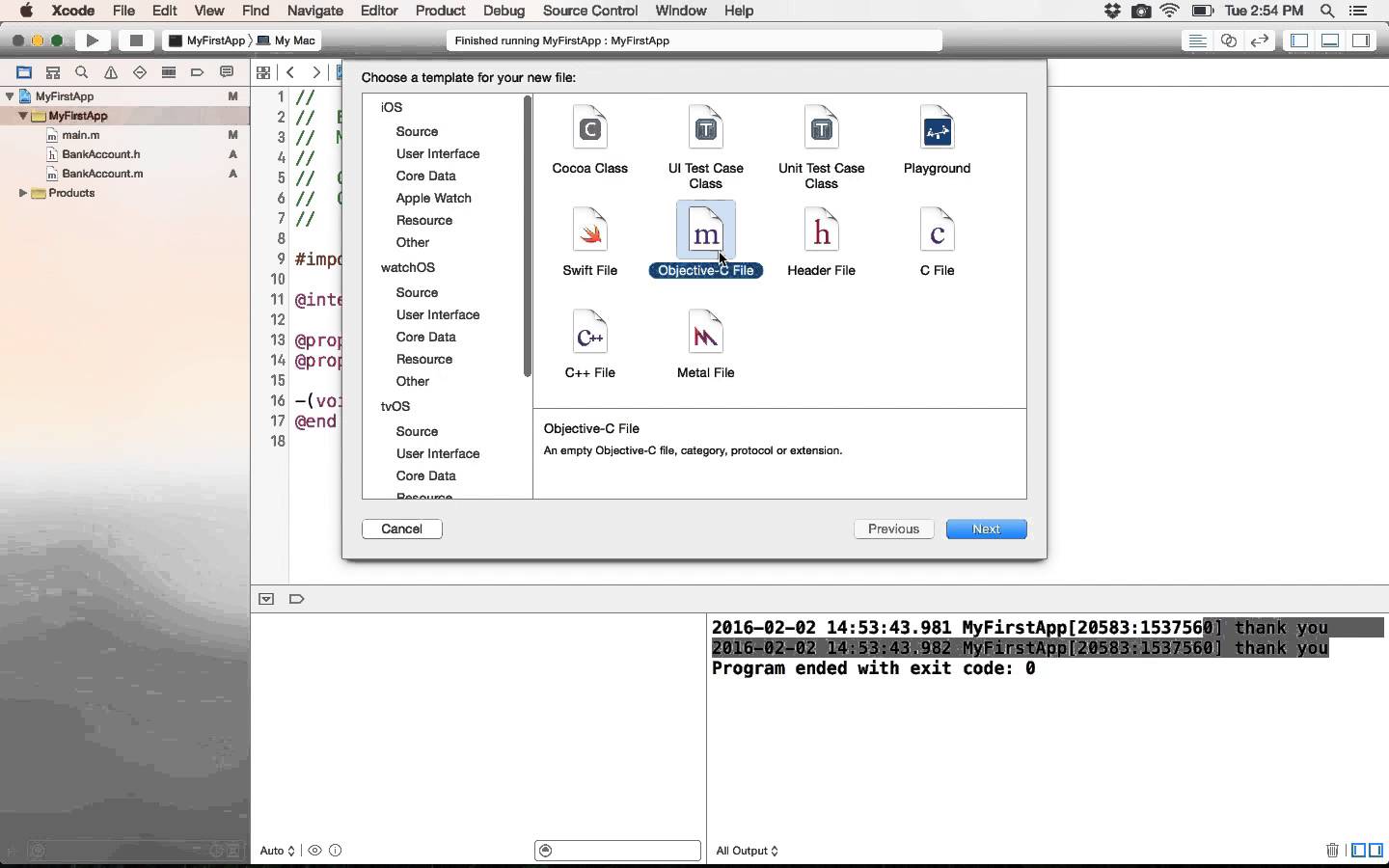Stop the running application

(136, 41)
